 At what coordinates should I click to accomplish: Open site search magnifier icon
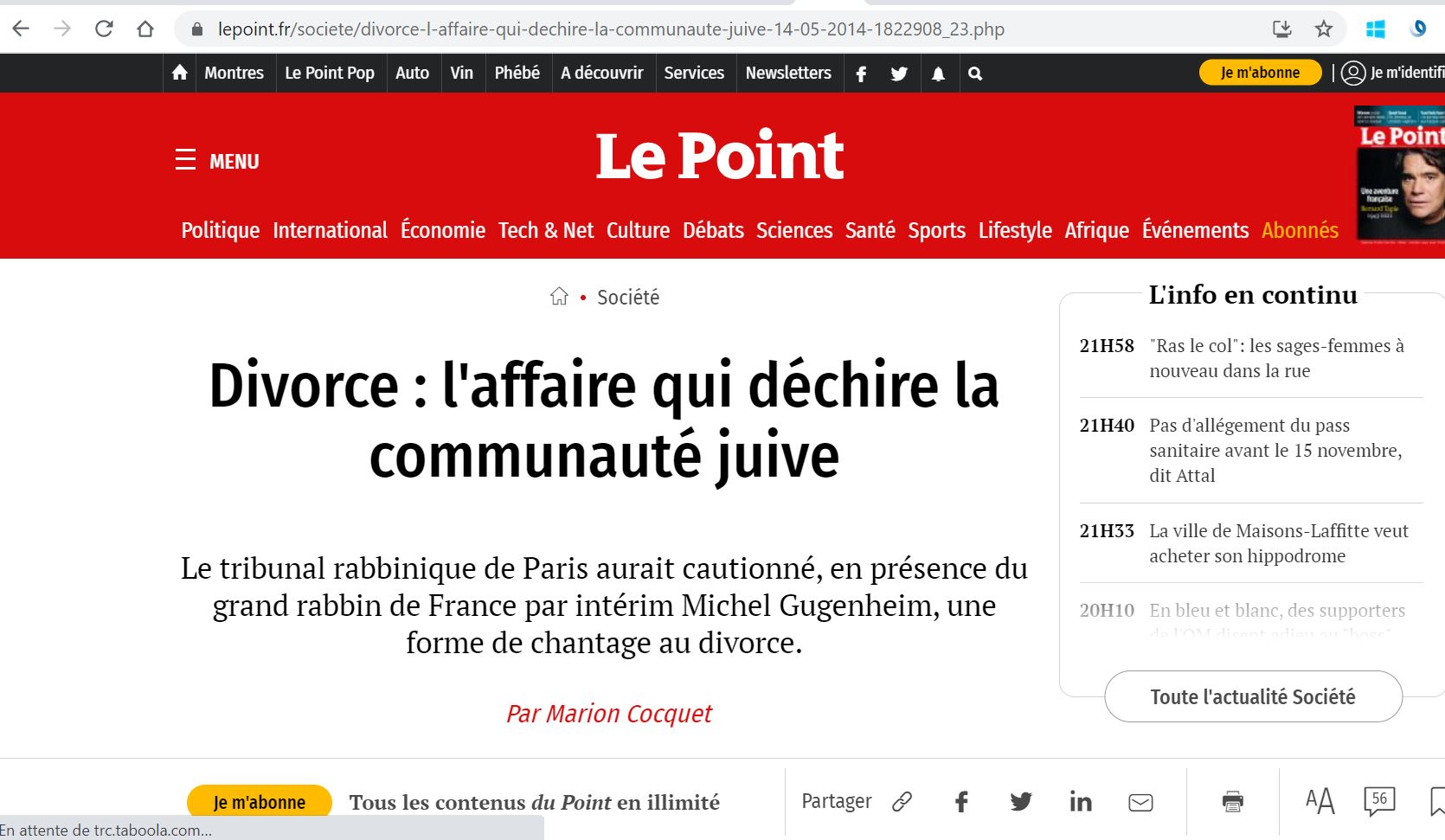(975, 74)
